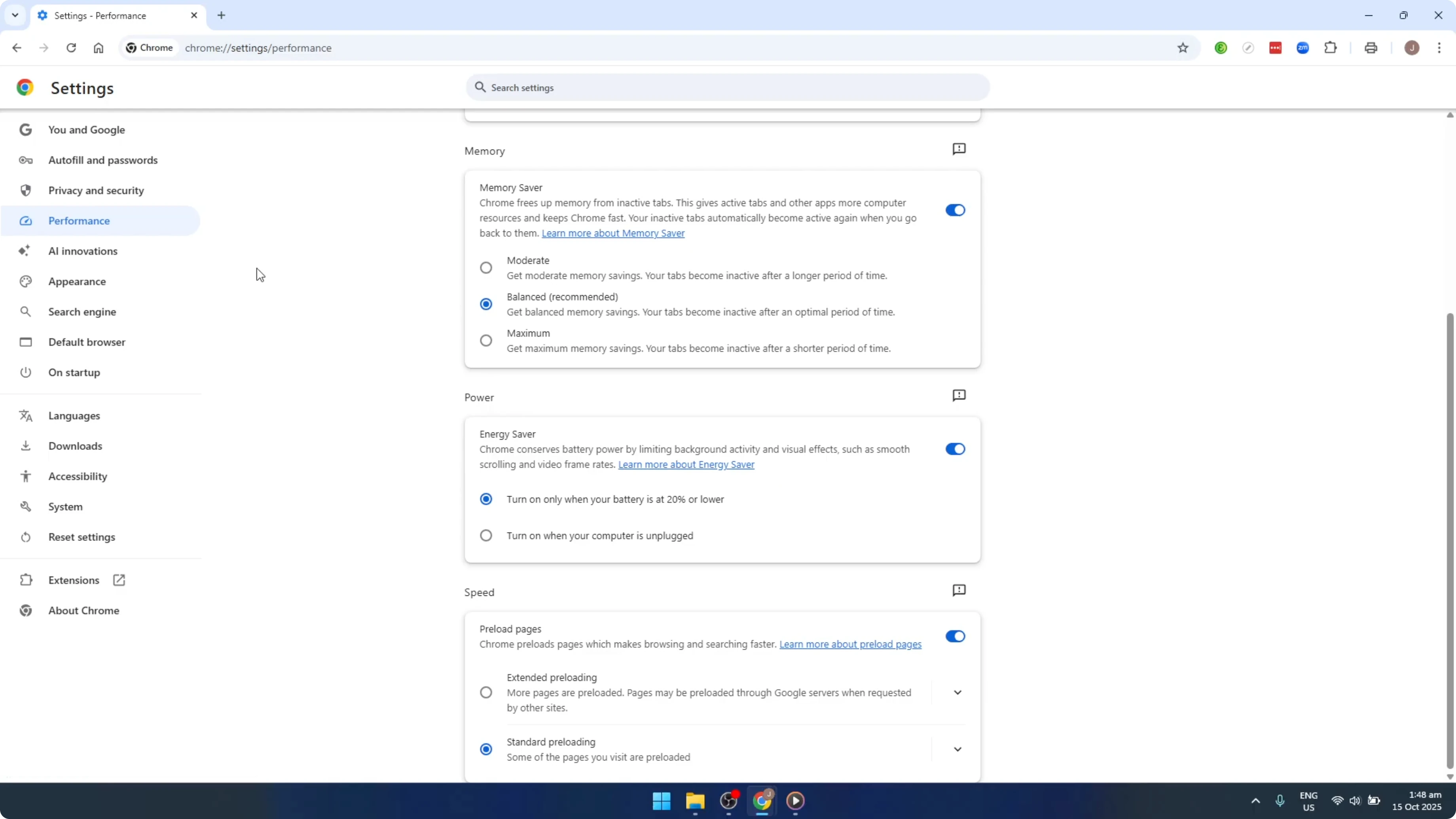Open the Wi-Fi network tray icon

[1337, 801]
